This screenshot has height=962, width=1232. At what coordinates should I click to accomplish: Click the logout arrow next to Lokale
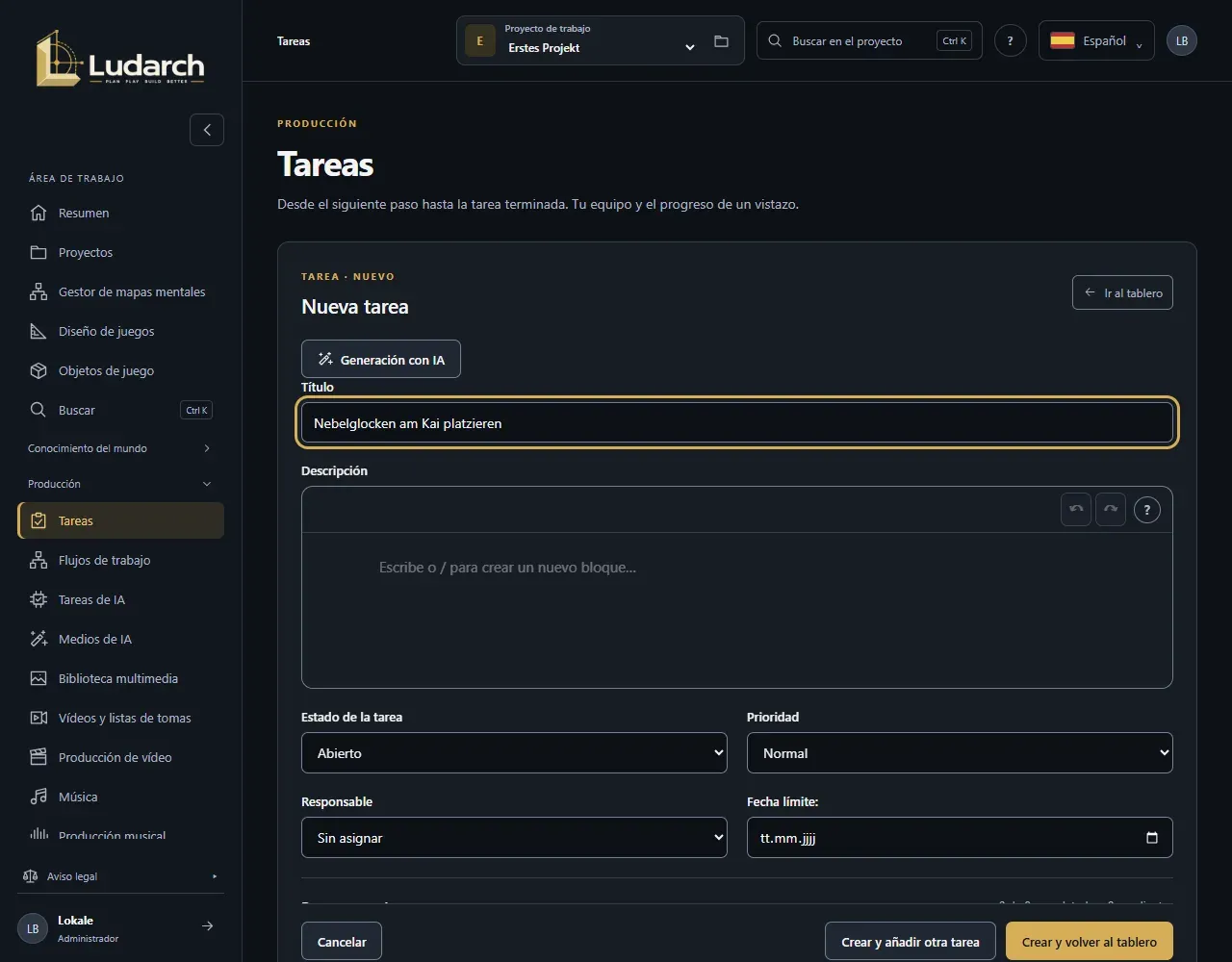point(207,926)
